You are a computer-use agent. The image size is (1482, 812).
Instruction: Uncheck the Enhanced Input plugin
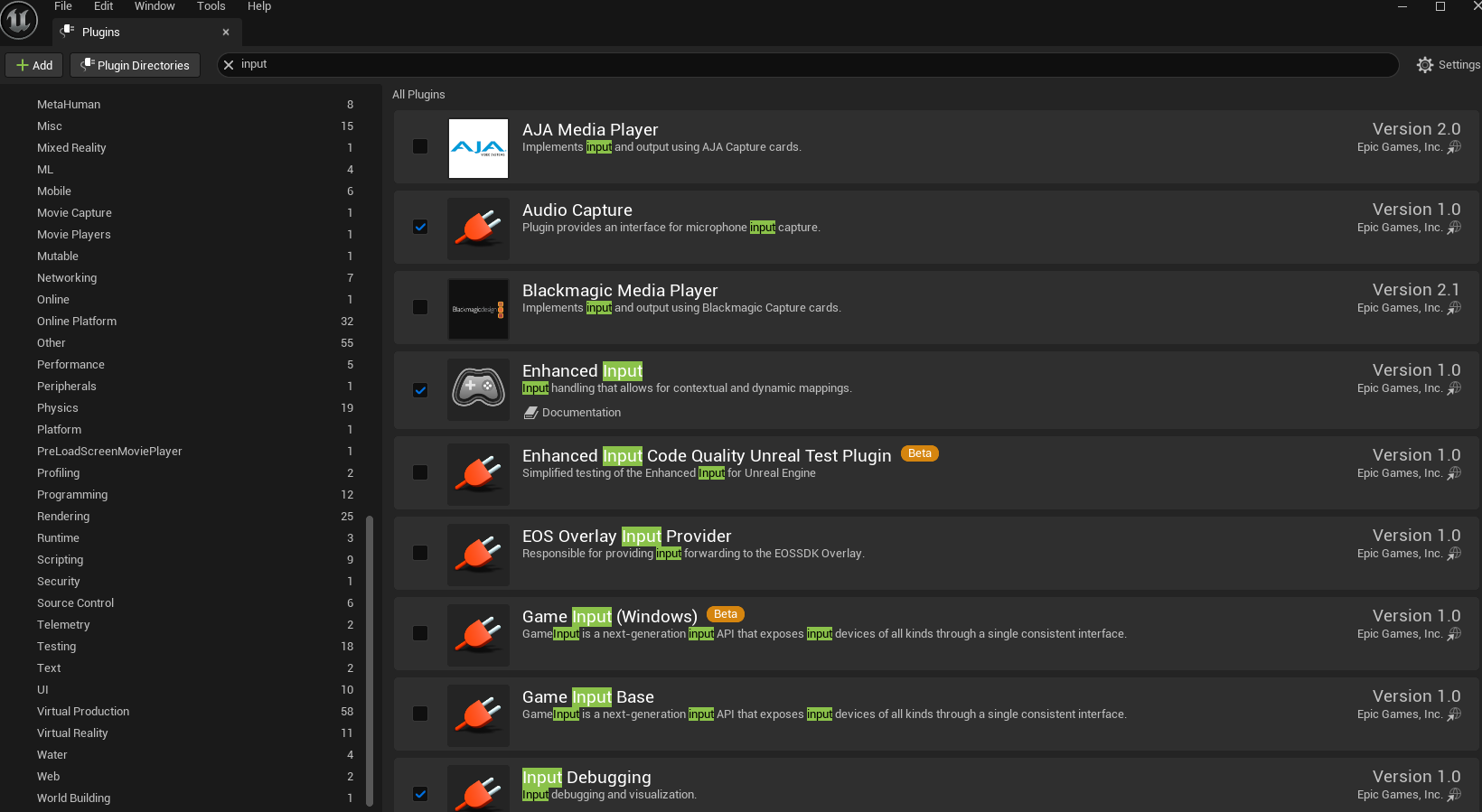point(420,390)
